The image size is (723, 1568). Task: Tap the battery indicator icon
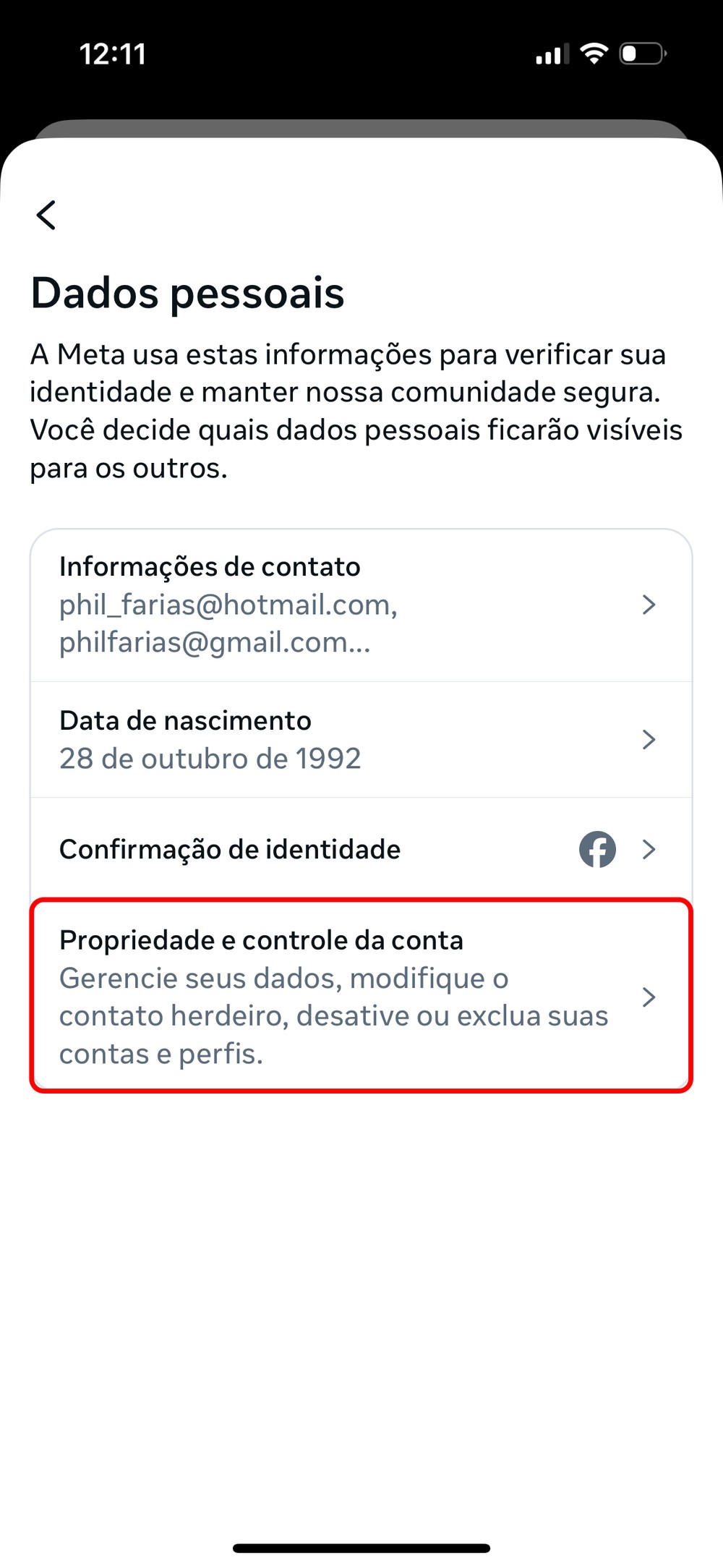point(643,54)
